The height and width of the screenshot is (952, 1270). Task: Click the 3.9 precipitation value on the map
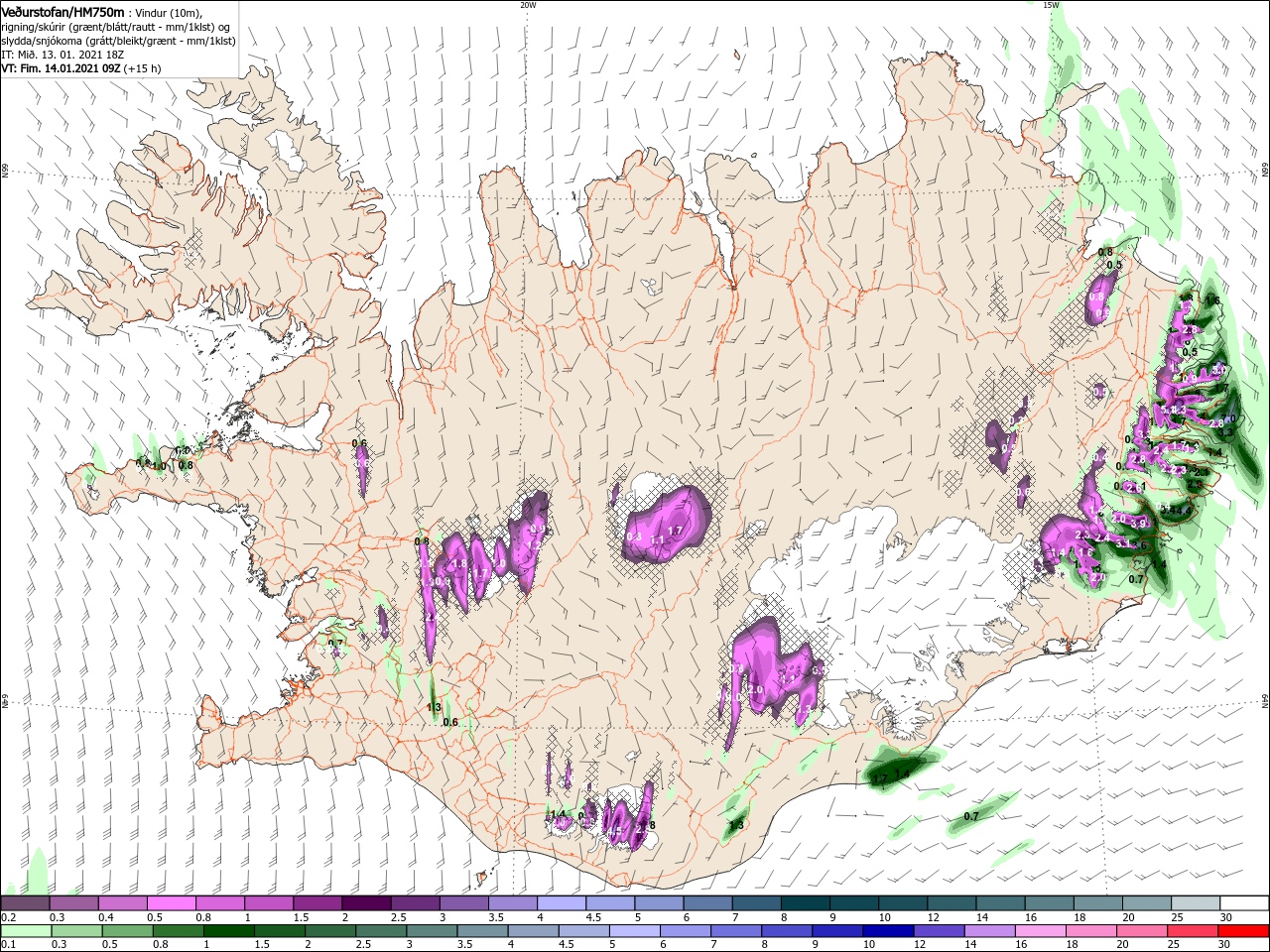(x=1138, y=524)
